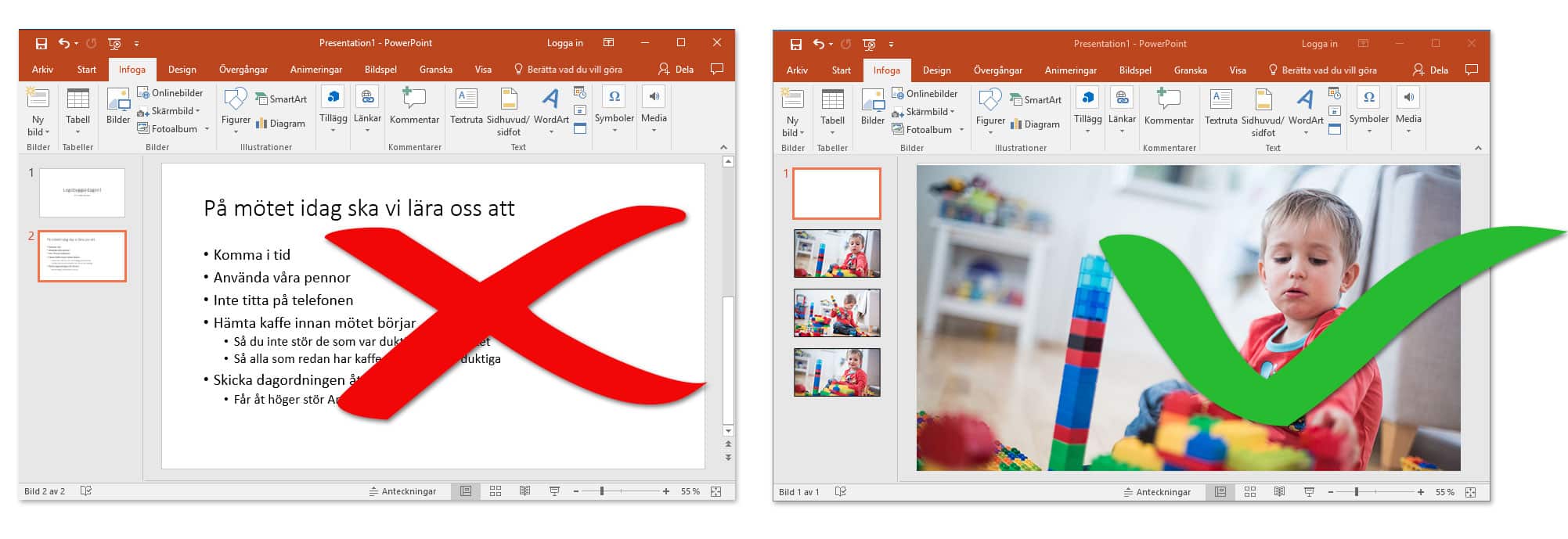Open Symboler in the left window ribbon
The image size is (1568, 539).
tap(614, 108)
